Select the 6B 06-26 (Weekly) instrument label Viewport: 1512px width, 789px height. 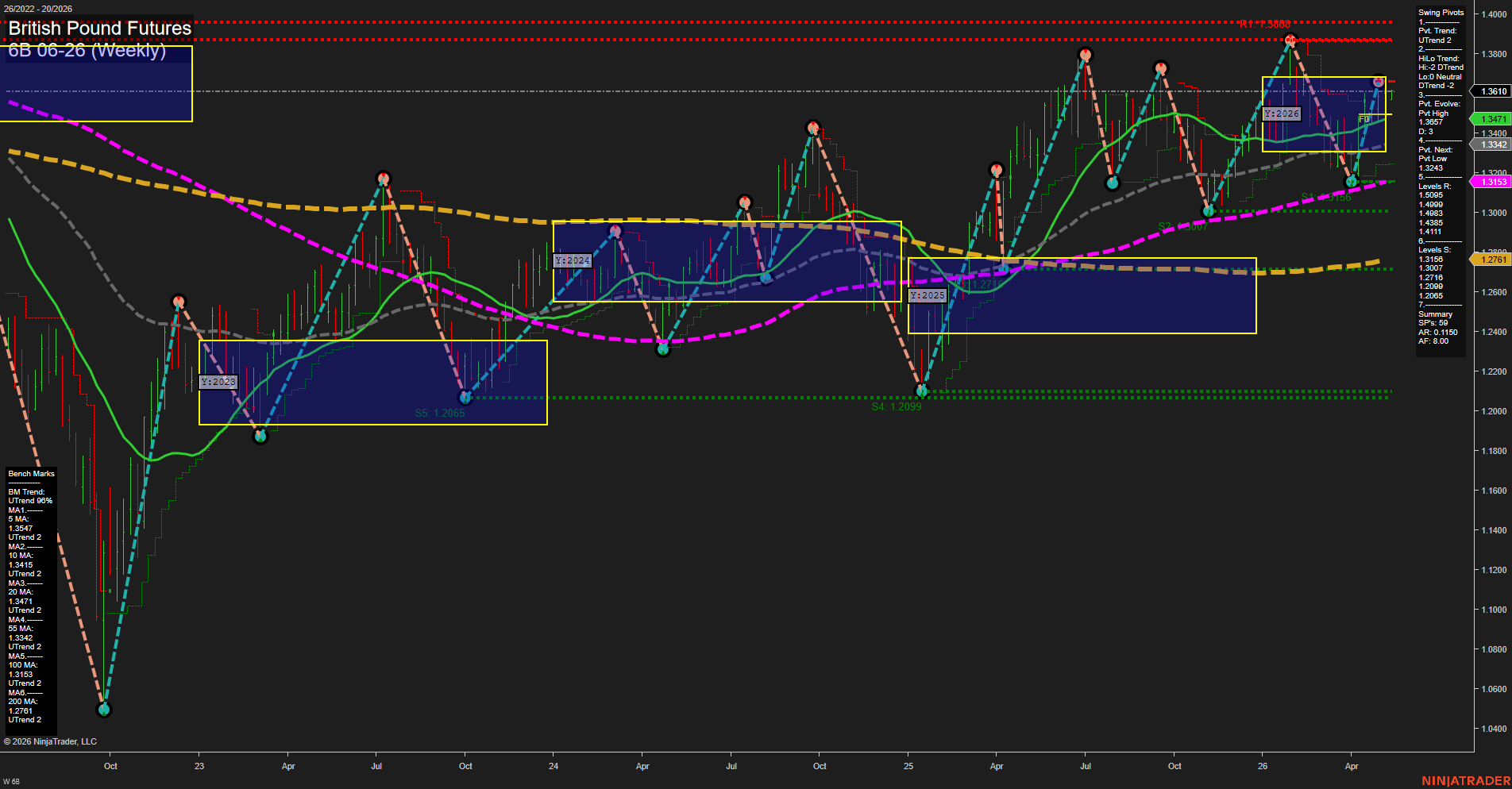click(x=87, y=50)
